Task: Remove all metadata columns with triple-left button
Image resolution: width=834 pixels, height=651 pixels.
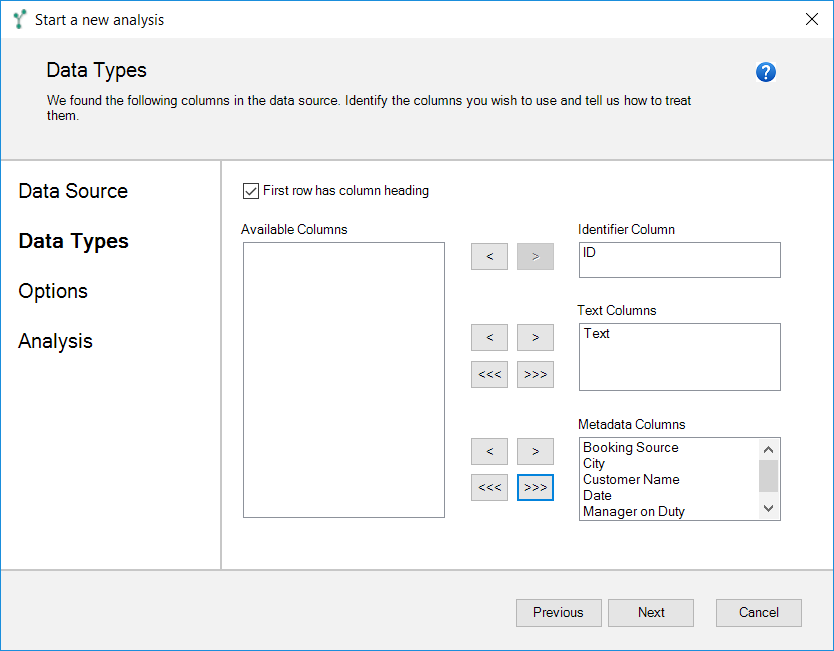Action: (x=489, y=488)
